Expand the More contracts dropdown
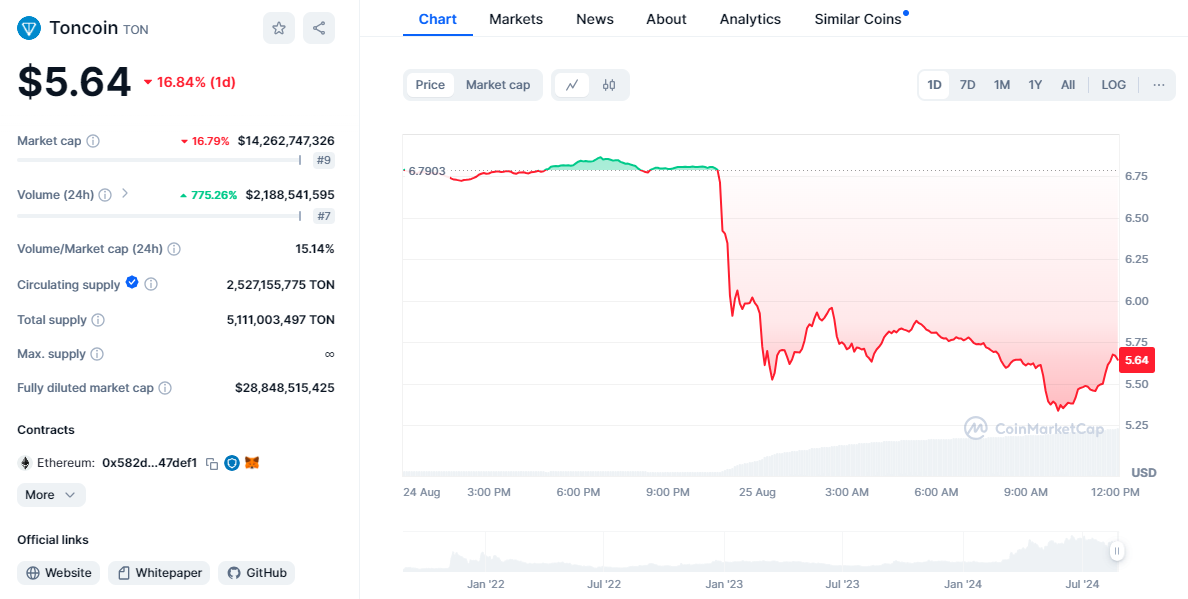 (52, 494)
